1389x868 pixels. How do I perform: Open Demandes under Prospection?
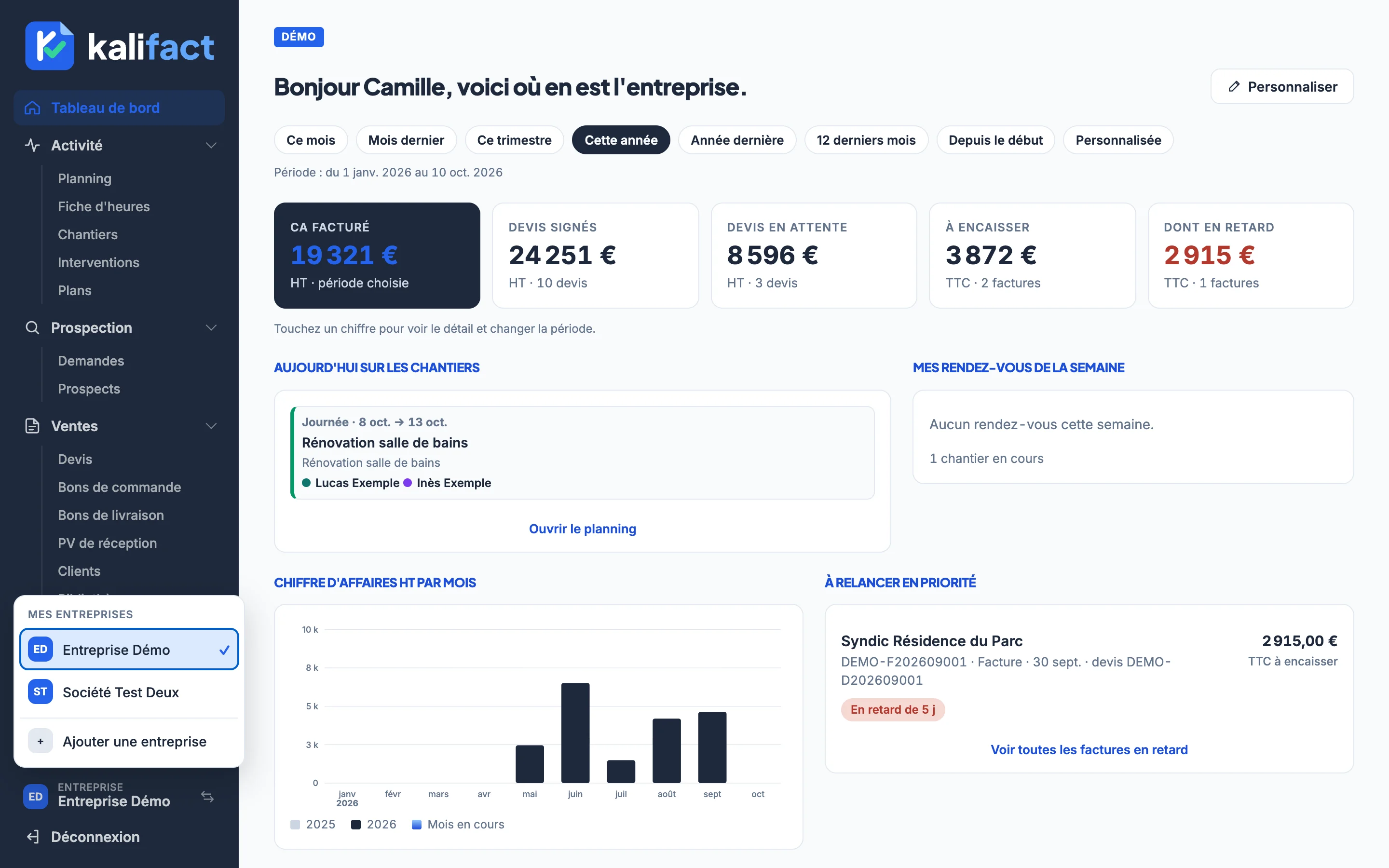coord(91,361)
